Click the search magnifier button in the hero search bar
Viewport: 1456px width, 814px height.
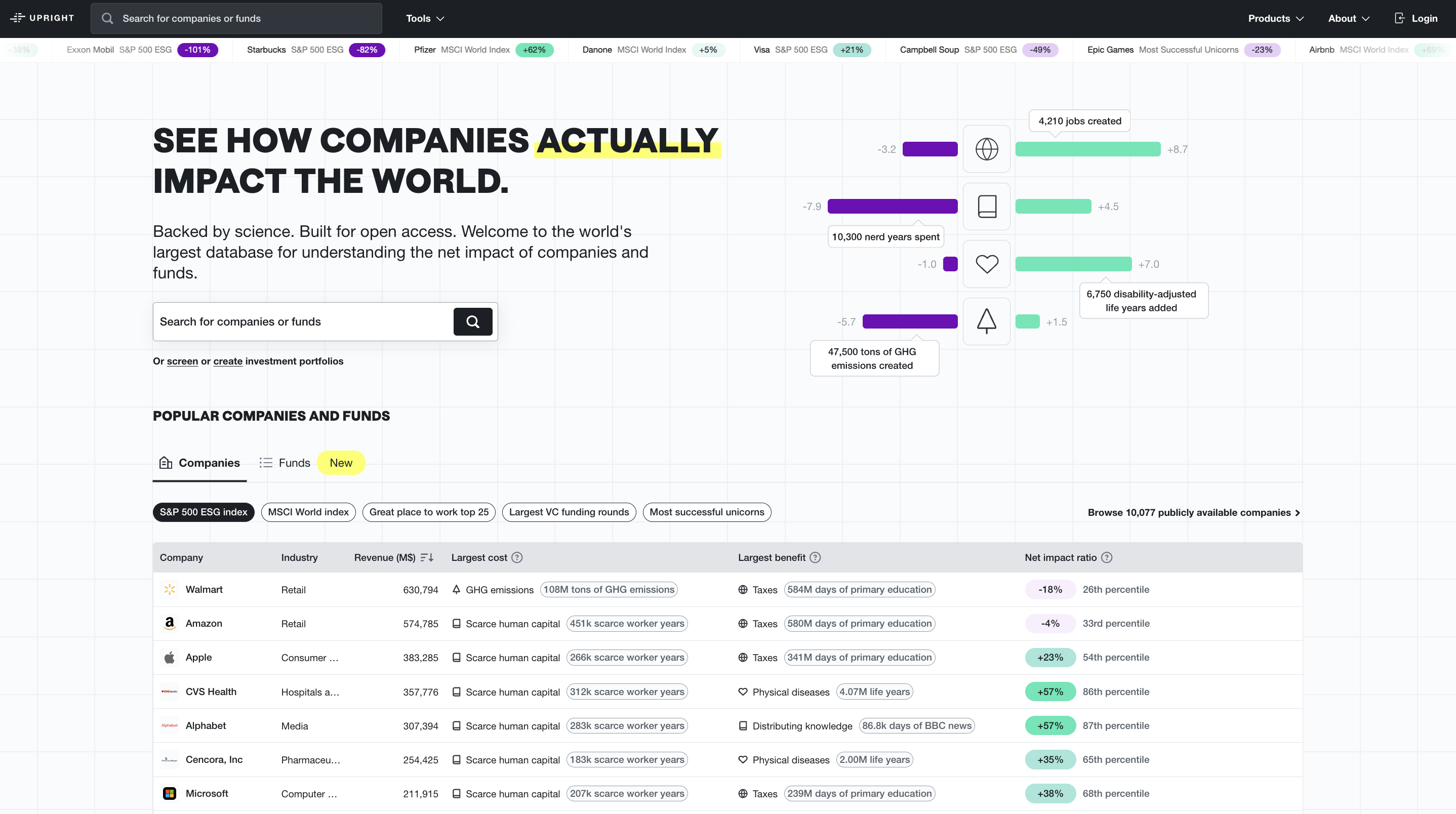(472, 321)
